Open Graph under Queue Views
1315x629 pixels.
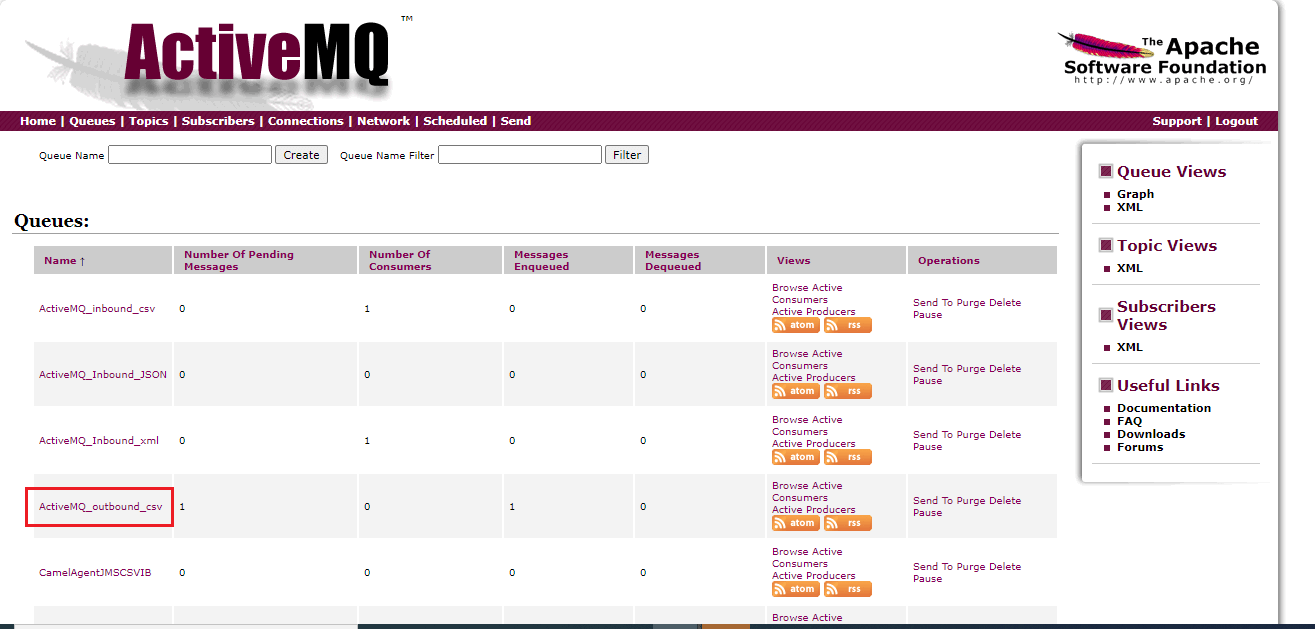[1135, 194]
